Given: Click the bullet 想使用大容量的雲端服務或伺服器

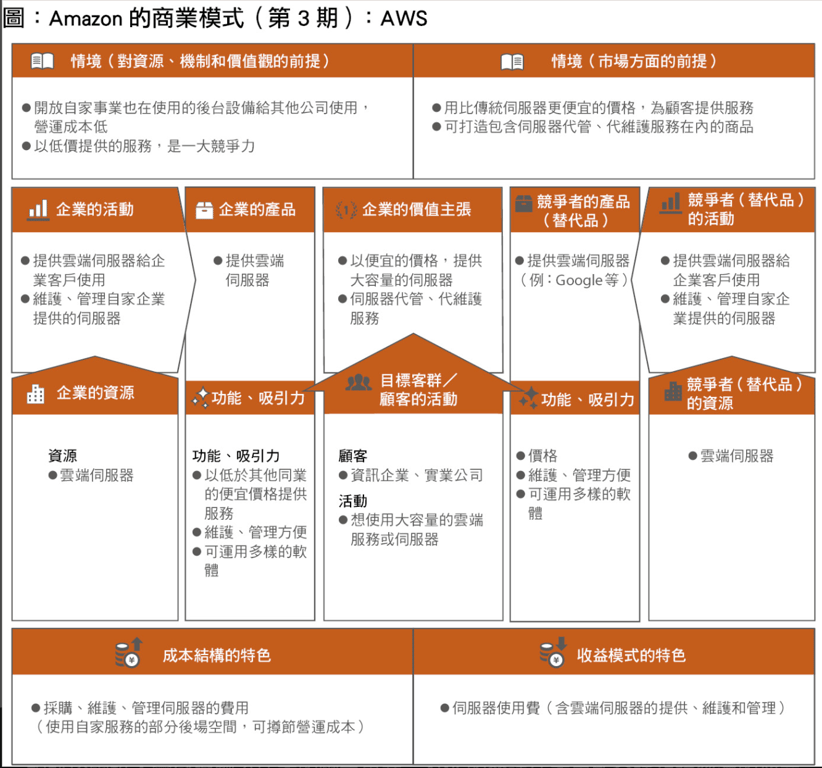Looking at the screenshot, I should pos(410,530).
